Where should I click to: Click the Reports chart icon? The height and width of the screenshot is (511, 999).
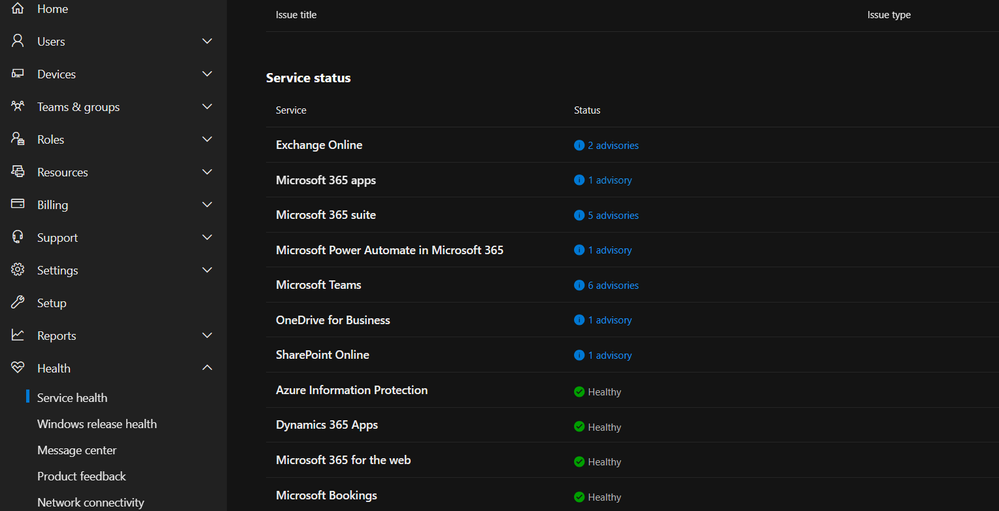point(18,335)
